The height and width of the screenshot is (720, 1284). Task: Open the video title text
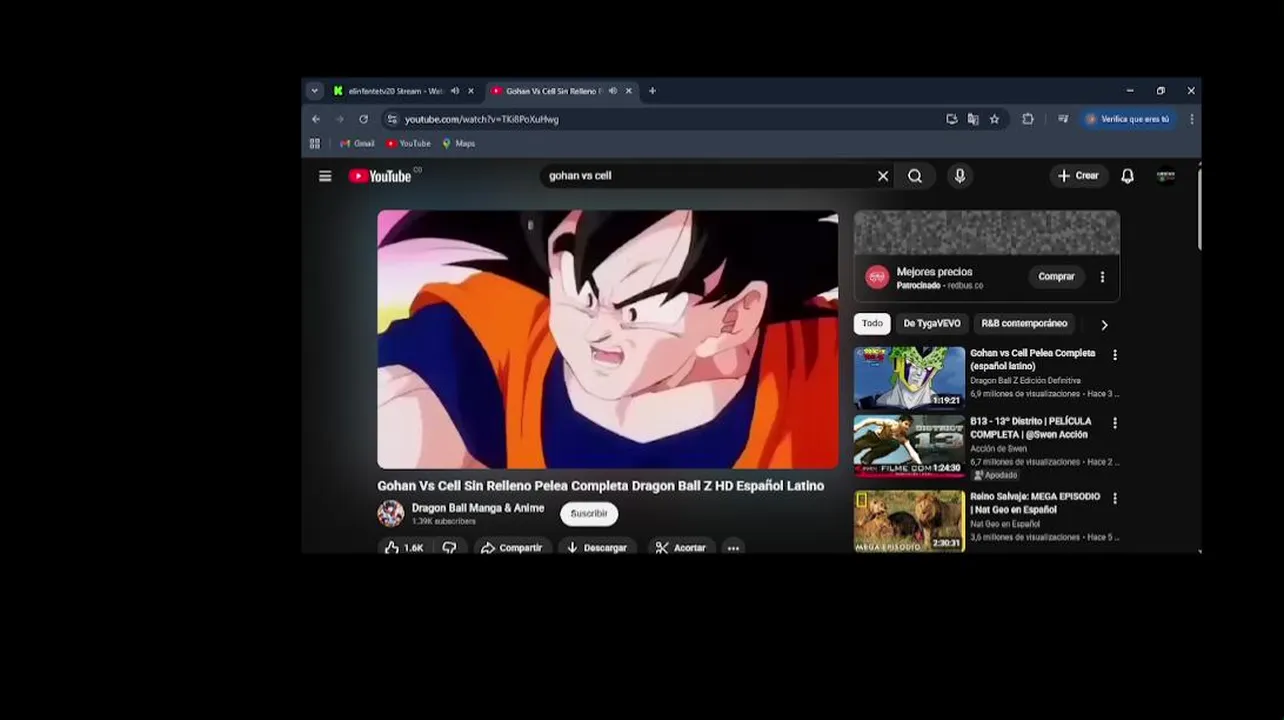600,486
